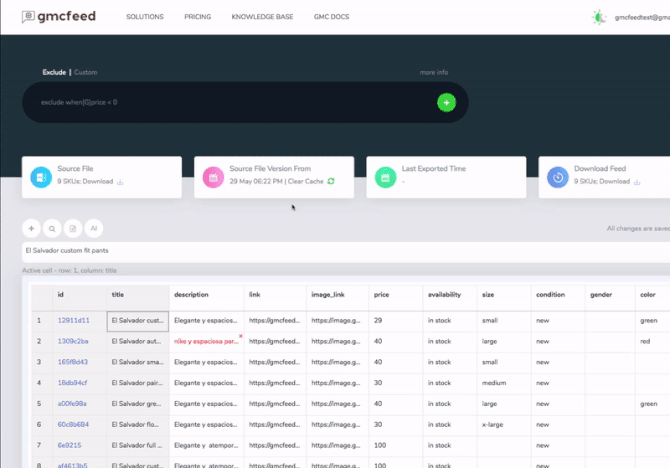Click the blue Source File icon

[40, 177]
